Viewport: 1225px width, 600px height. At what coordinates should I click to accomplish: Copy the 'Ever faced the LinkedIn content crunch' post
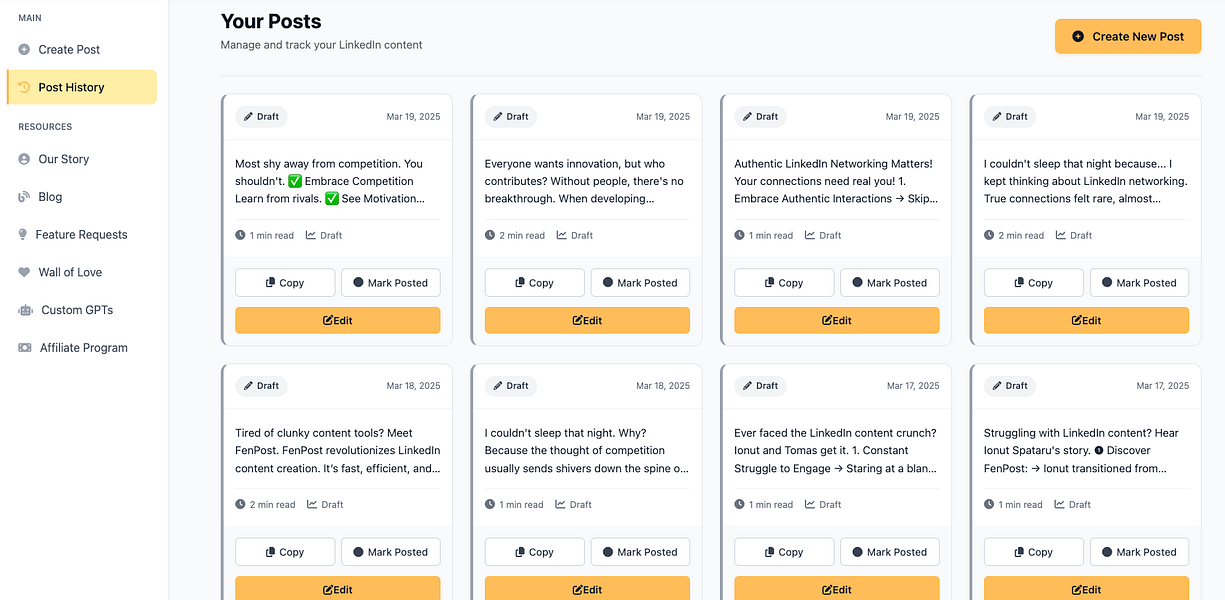(784, 552)
